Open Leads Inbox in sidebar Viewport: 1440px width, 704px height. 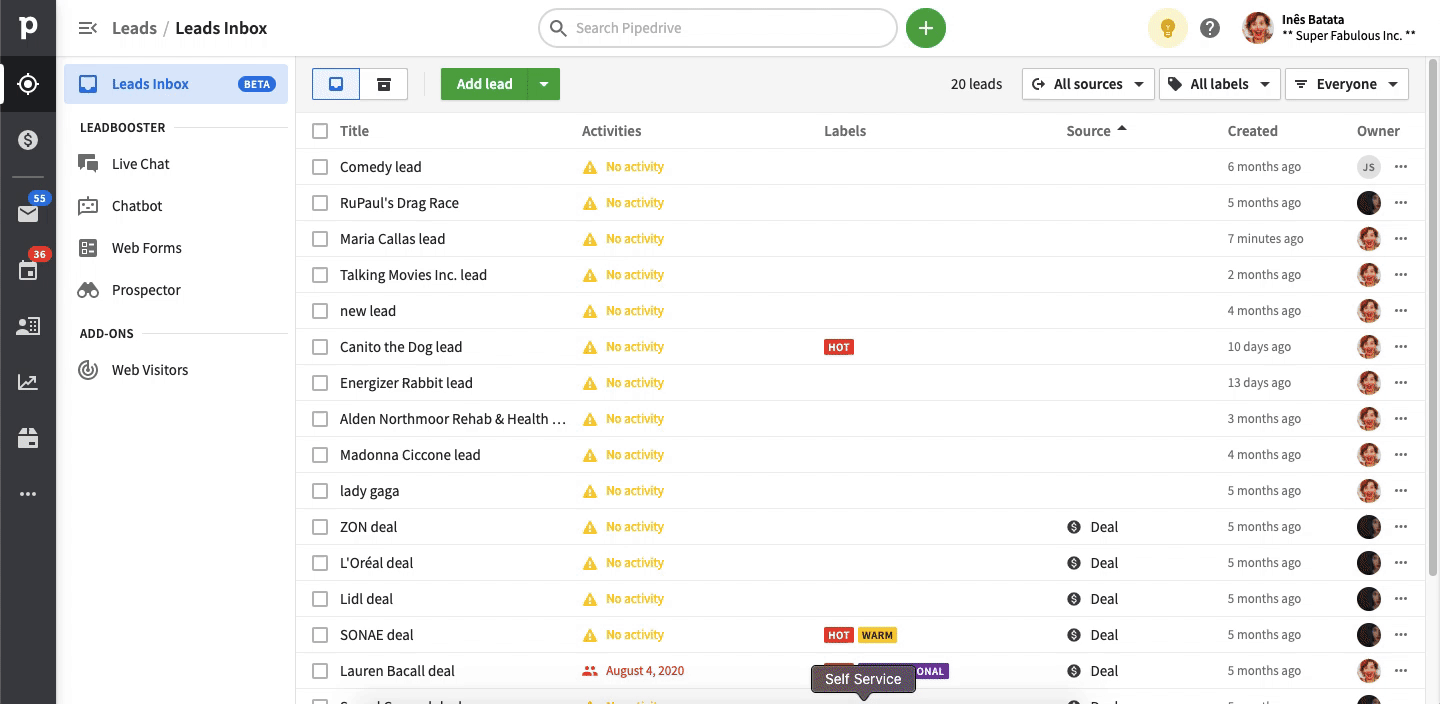click(176, 84)
